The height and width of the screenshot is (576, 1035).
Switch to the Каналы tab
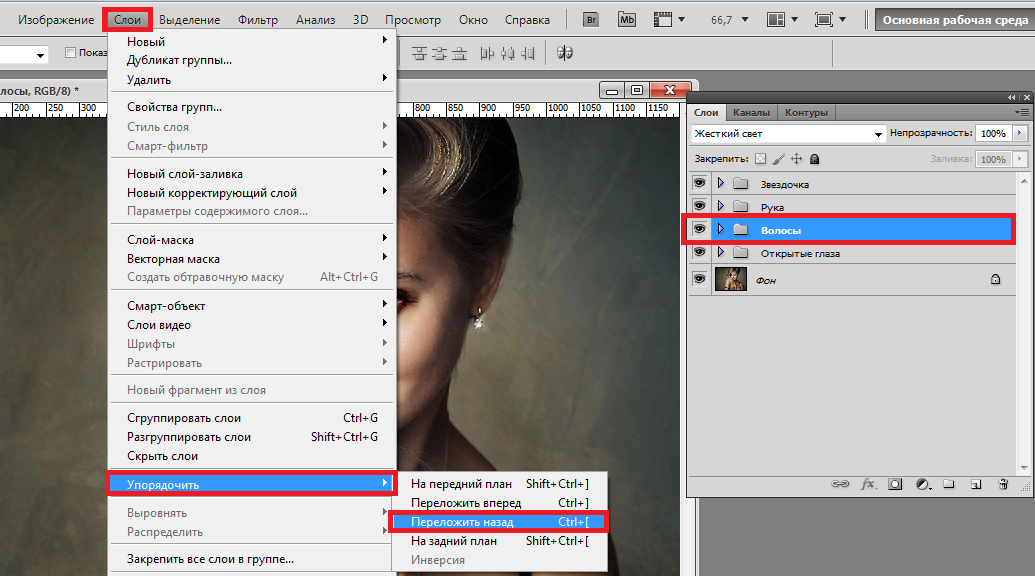click(751, 113)
